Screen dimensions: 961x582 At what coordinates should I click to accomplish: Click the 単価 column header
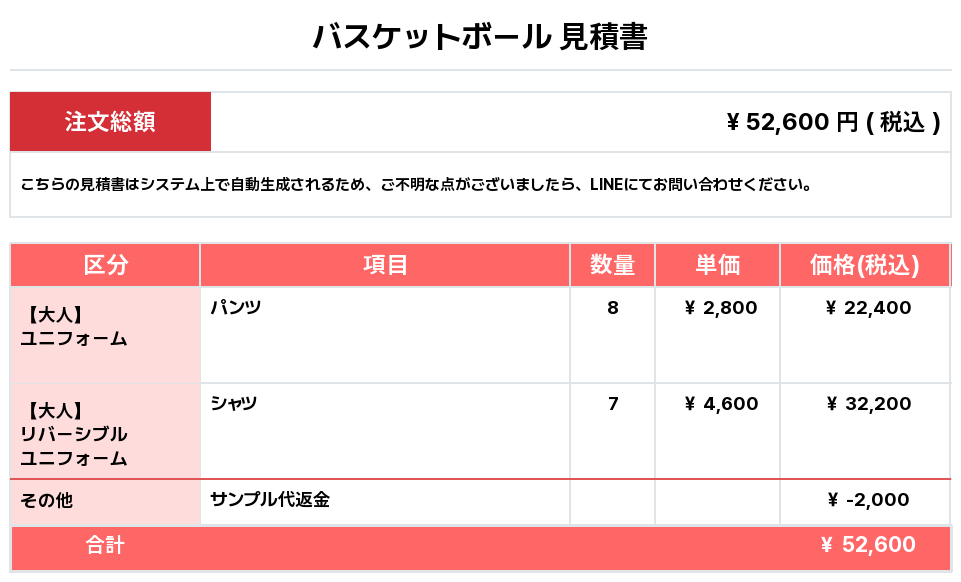coord(717,265)
